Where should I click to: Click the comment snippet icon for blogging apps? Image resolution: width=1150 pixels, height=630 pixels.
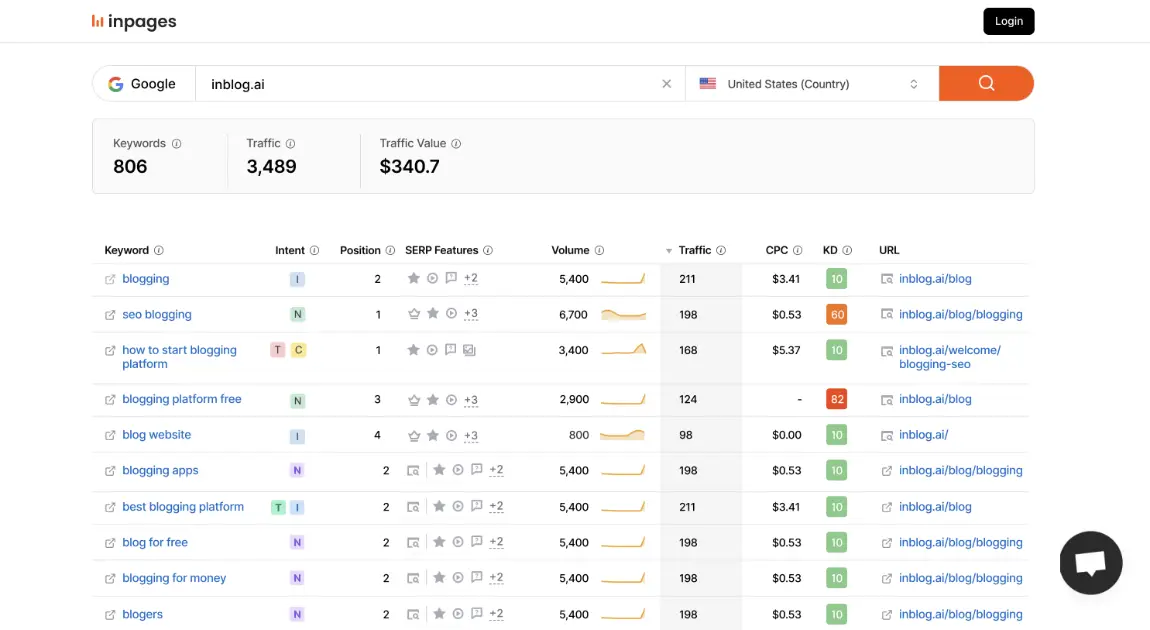pyautogui.click(x=475, y=470)
